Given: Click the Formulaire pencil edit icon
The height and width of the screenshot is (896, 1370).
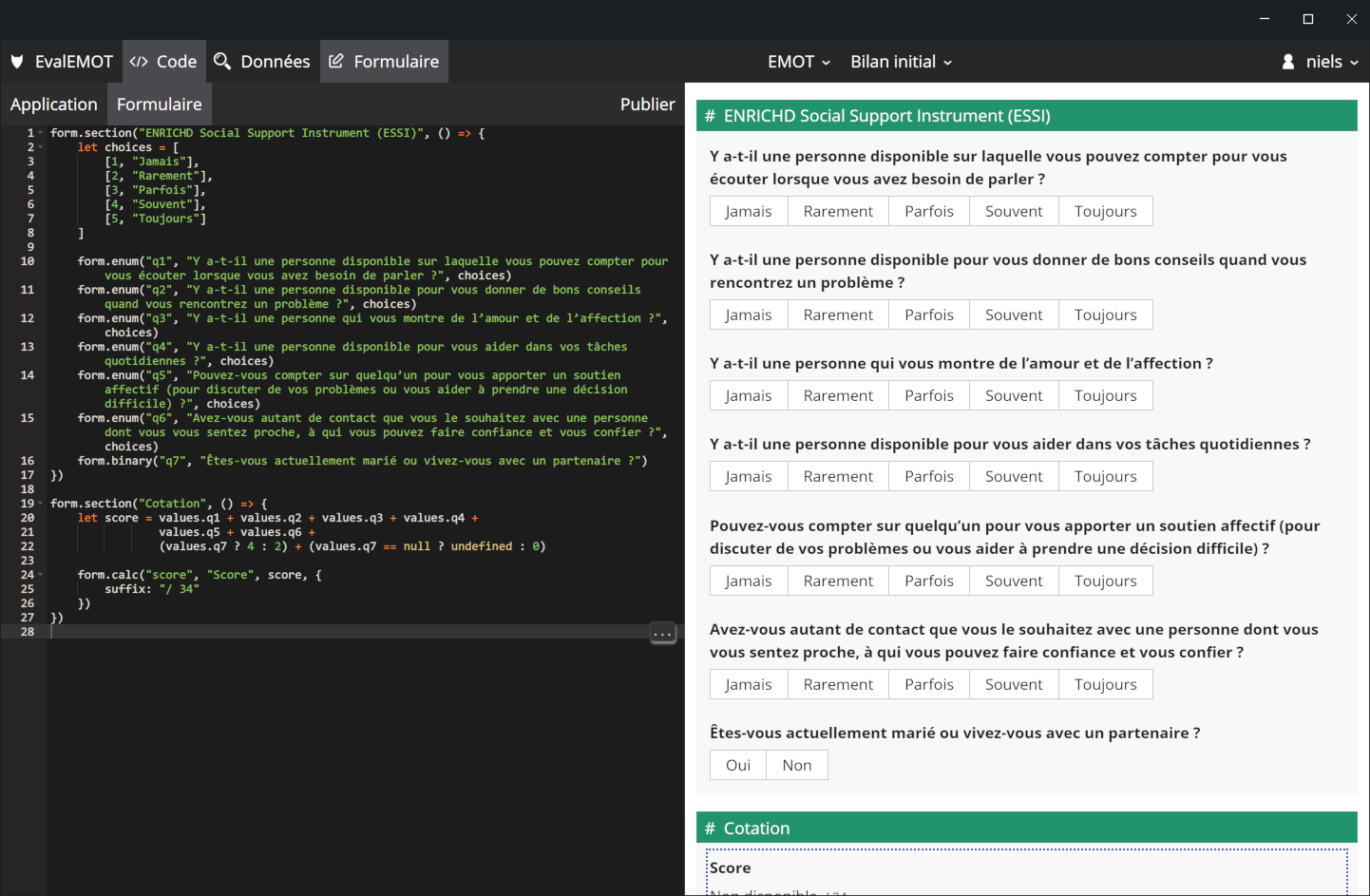Looking at the screenshot, I should pos(336,62).
